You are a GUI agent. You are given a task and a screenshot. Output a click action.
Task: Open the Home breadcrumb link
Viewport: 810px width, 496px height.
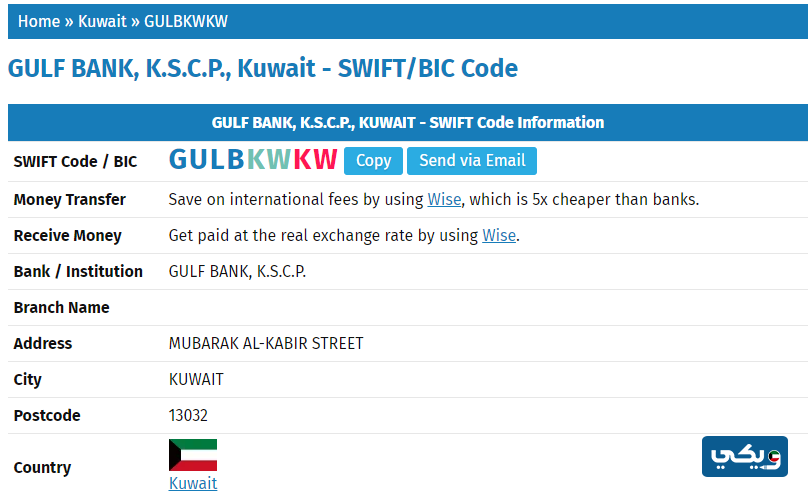[39, 21]
